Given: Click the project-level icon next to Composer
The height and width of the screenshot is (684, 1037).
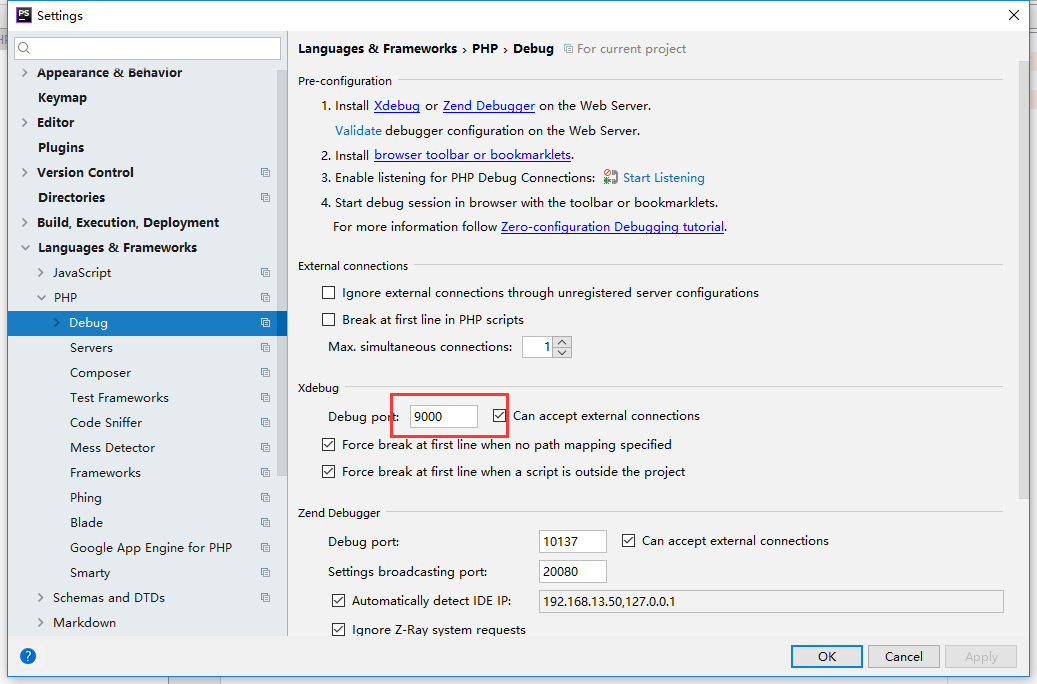Looking at the screenshot, I should click(x=265, y=373).
